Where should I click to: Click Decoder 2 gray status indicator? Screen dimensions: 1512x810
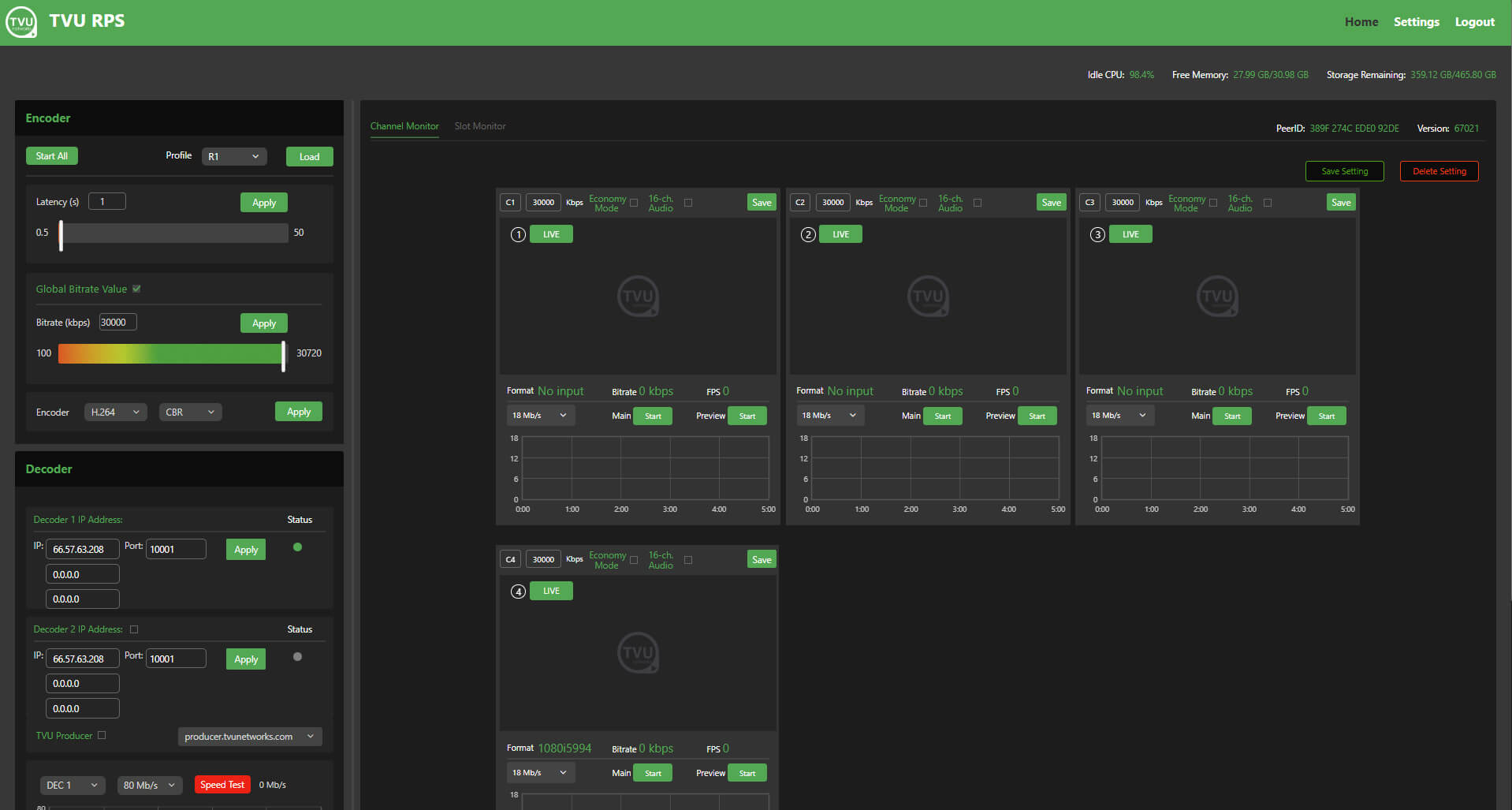click(x=297, y=656)
